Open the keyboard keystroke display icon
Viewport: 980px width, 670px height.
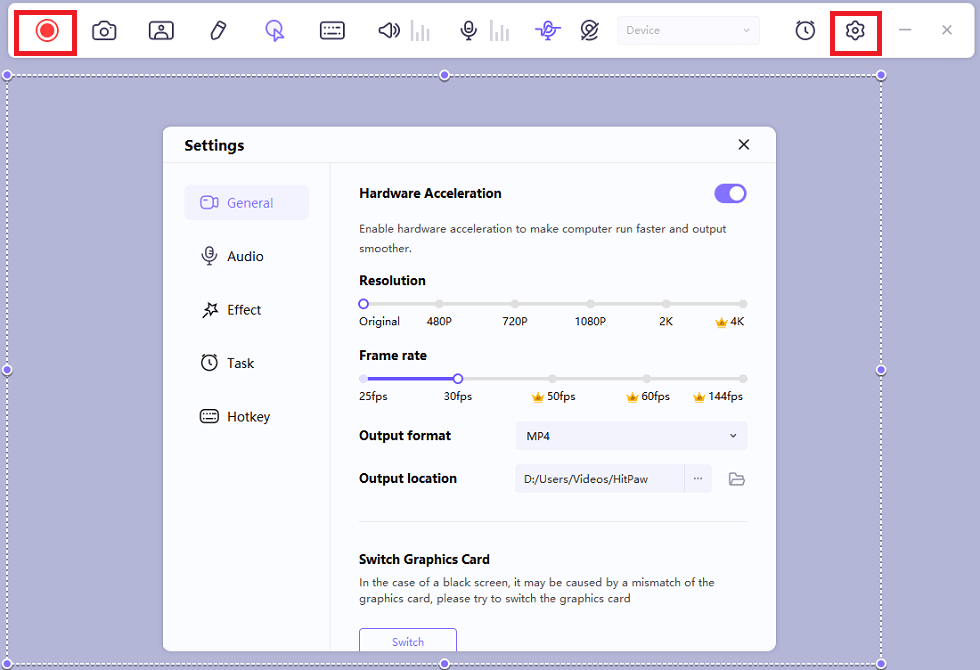point(332,31)
